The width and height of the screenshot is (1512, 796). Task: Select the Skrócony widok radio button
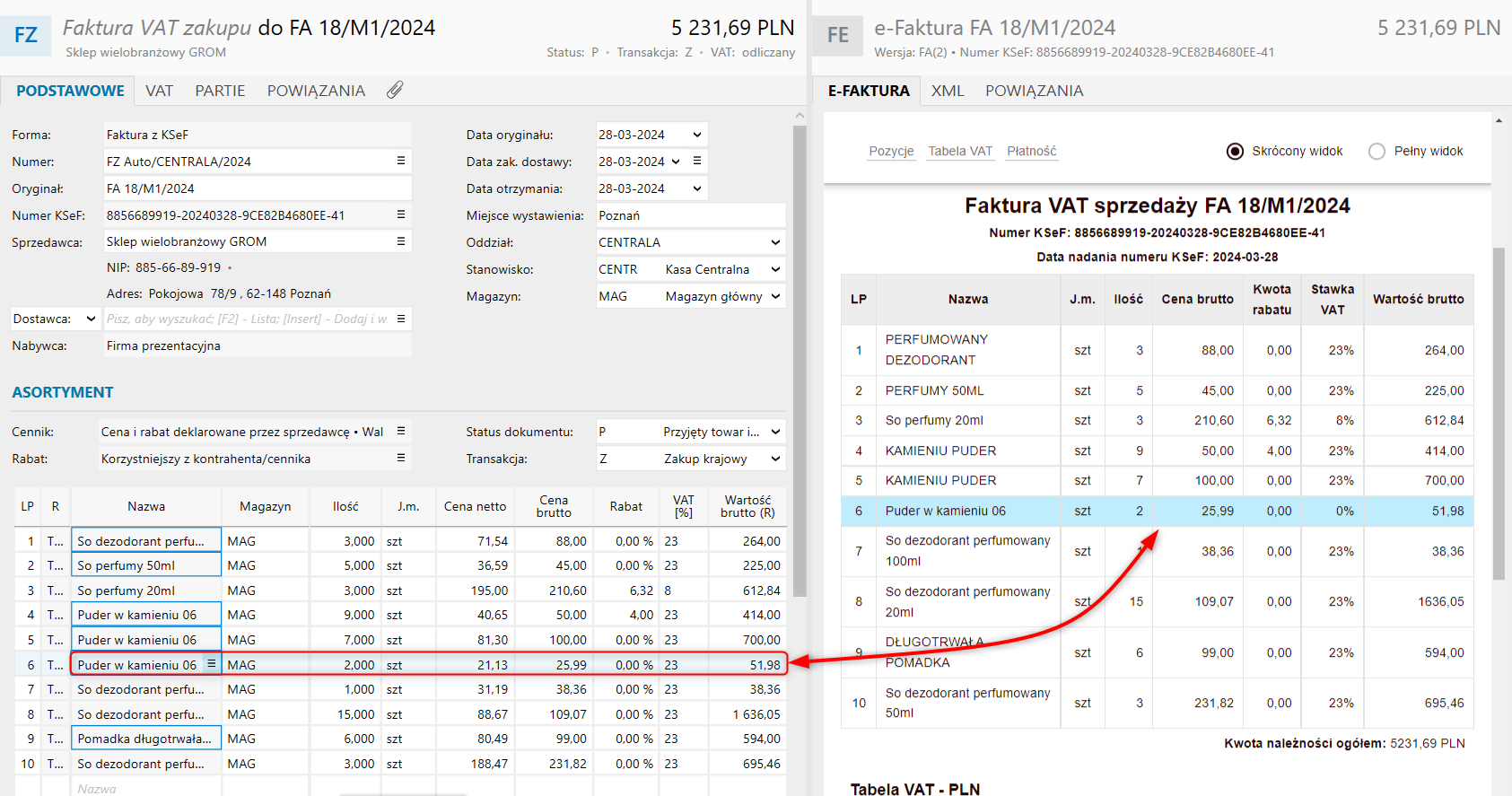coord(1235,151)
